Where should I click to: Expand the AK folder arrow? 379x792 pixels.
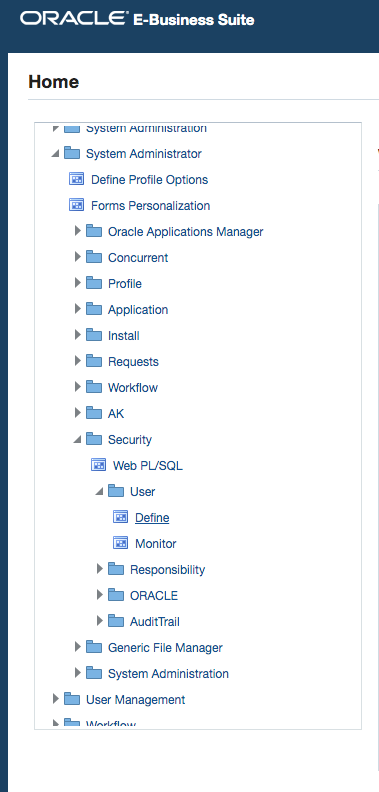pyautogui.click(x=77, y=413)
